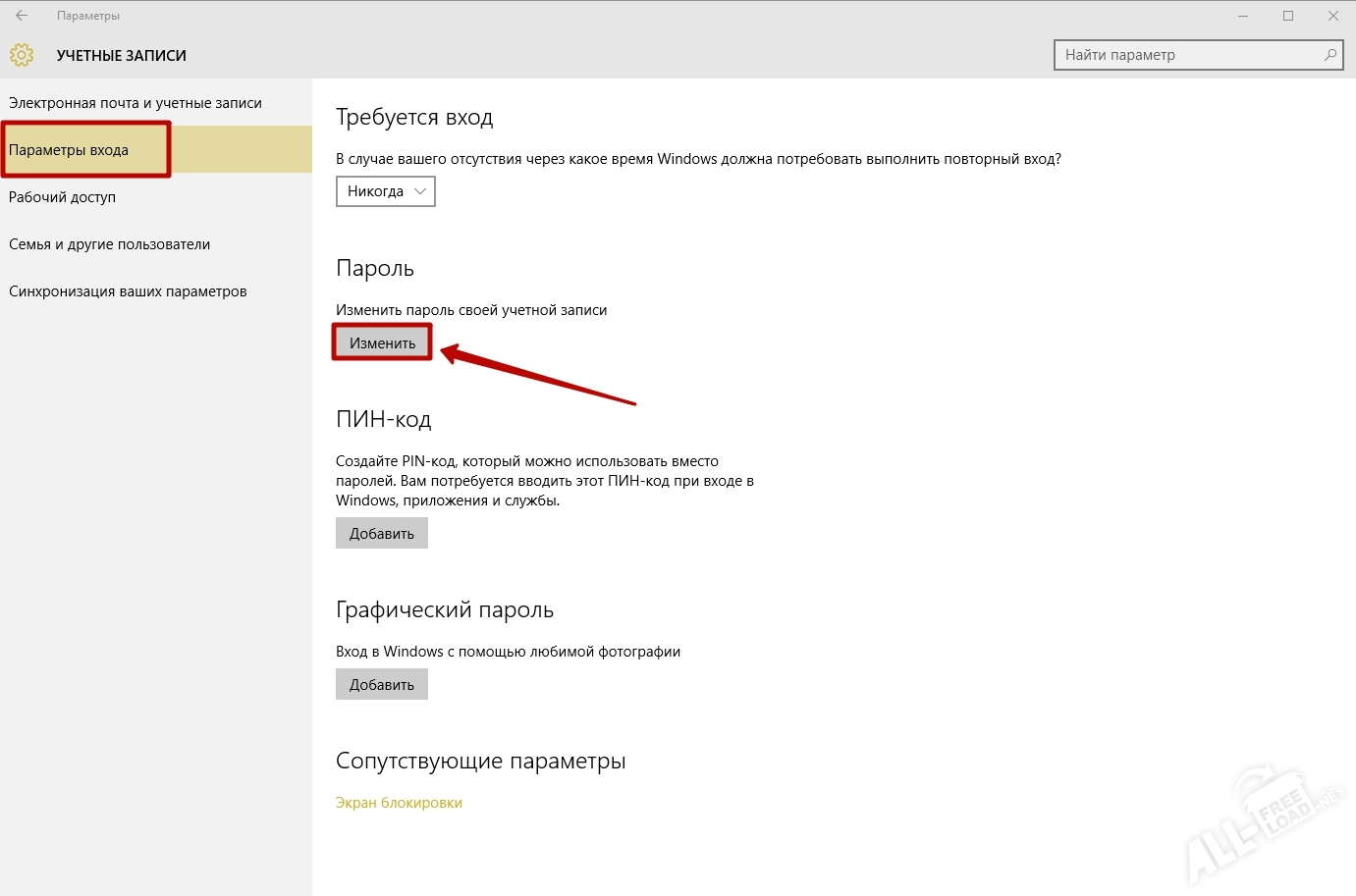Open Семья и другие пользователи

coord(110,244)
